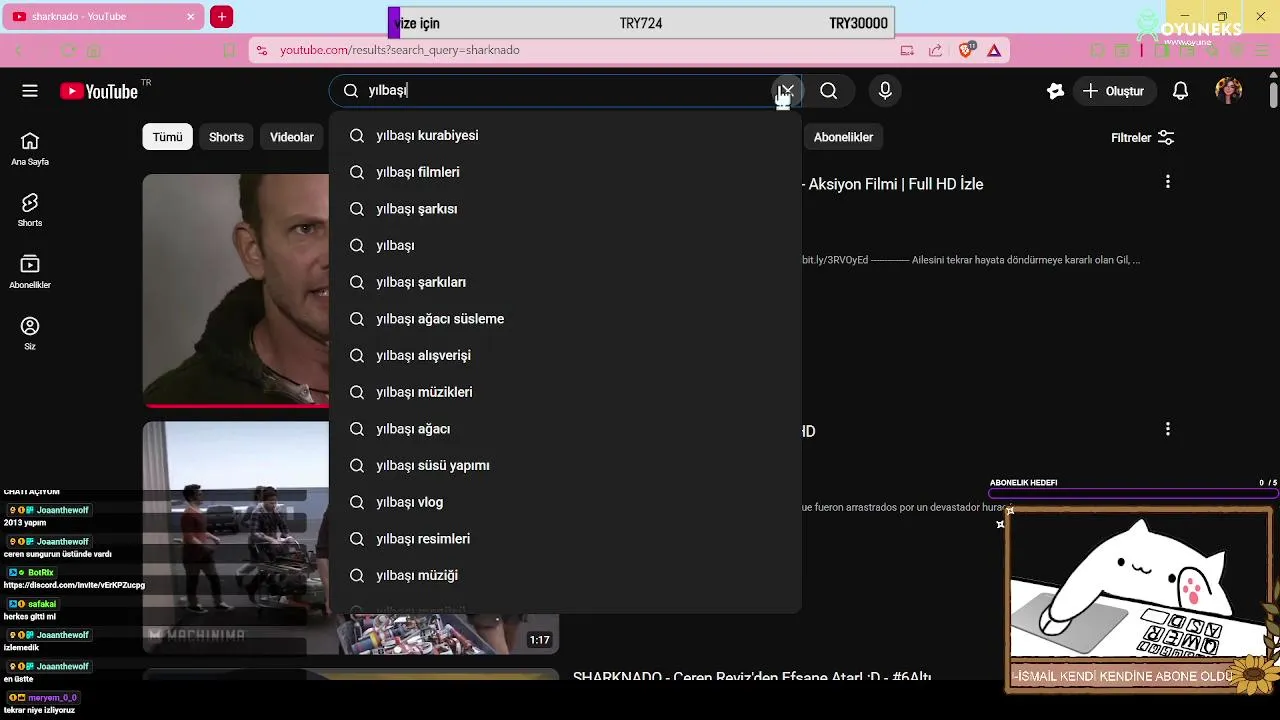Open the account avatar menu
1280x720 pixels.
click(1229, 91)
